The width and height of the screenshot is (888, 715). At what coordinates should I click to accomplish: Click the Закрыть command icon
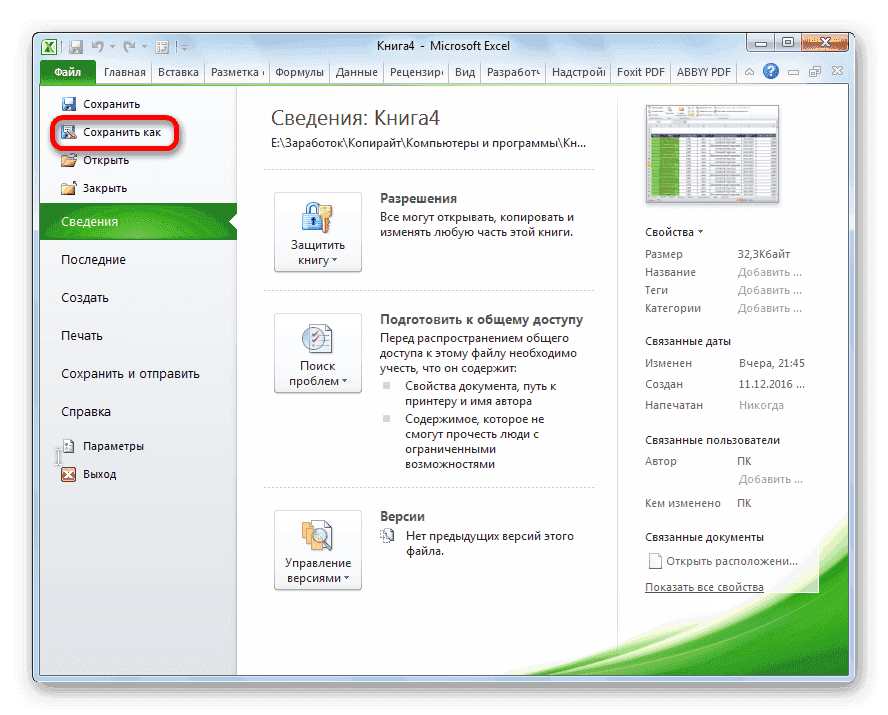(70, 186)
